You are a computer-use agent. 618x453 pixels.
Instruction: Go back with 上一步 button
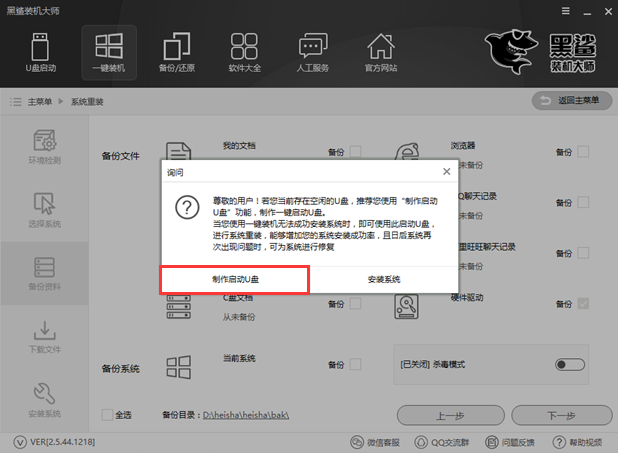point(450,415)
